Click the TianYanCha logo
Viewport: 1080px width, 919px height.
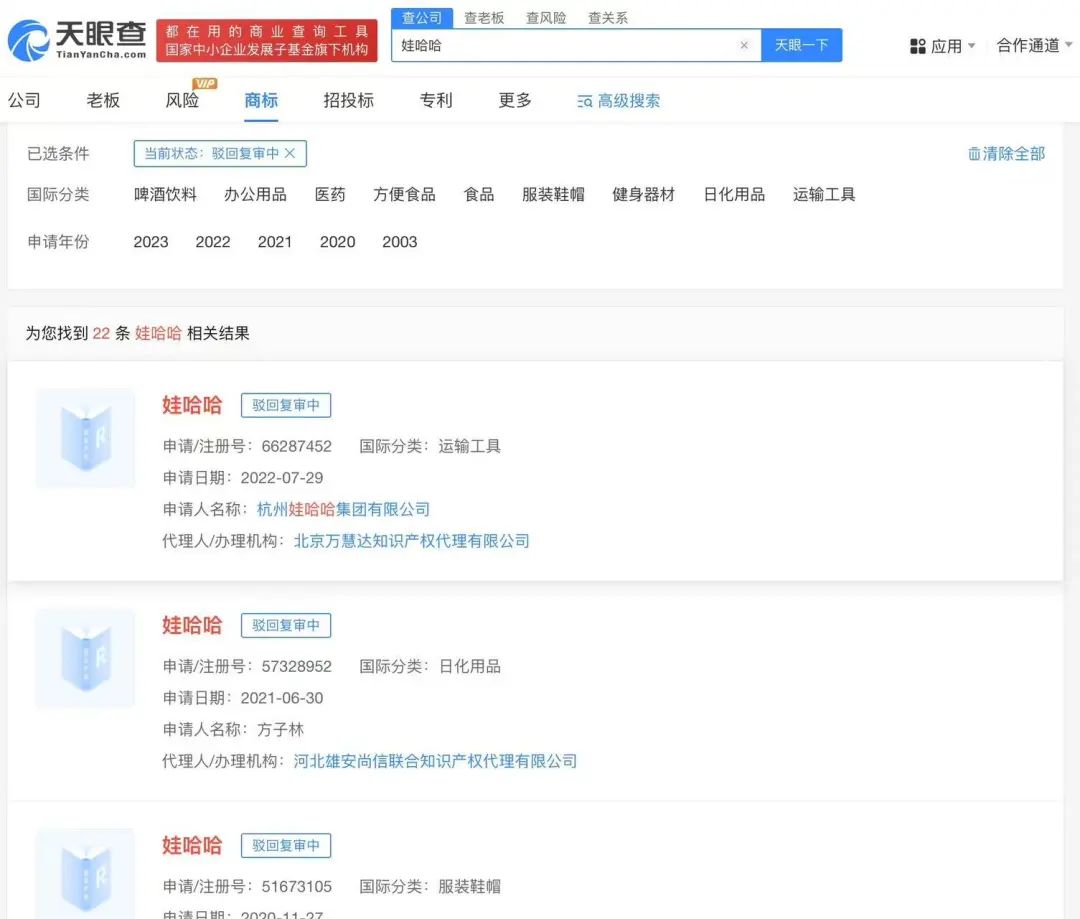(x=77, y=41)
